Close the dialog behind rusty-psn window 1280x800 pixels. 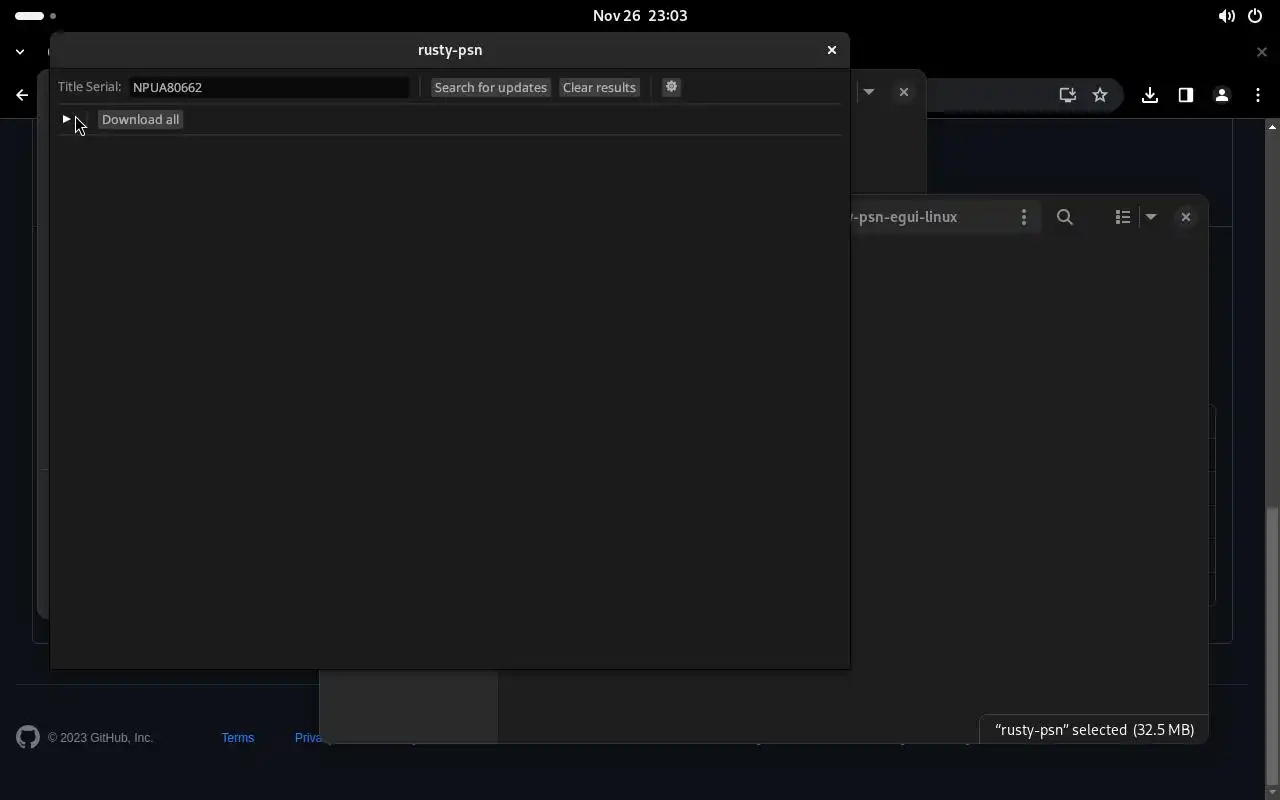point(903,92)
